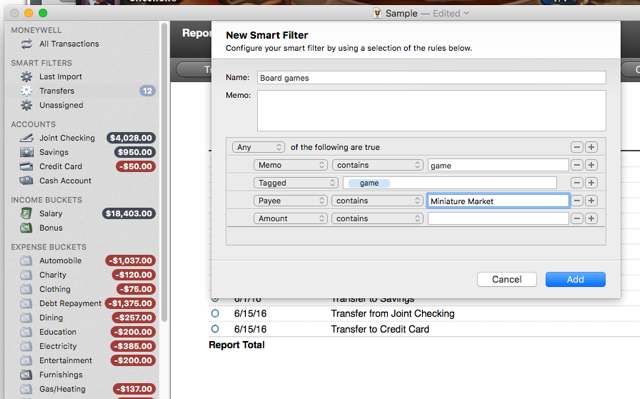
Task: Select the Last Import smart filter gear icon
Action: coord(27,77)
